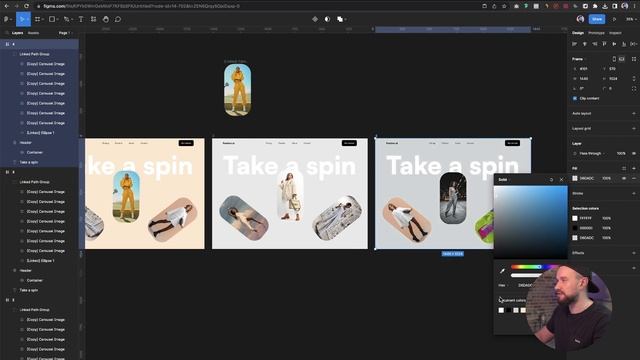The width and height of the screenshot is (640, 360).
Task: Click the contrast mask icon in toolbar
Action: (327, 19)
